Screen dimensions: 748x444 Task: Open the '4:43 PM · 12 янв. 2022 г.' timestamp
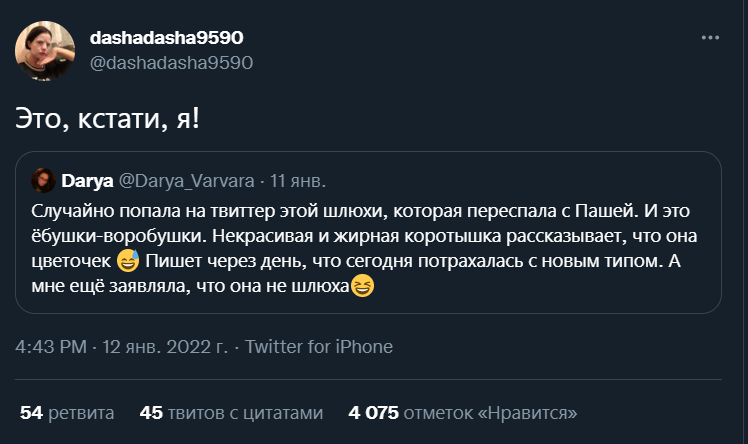122,348
